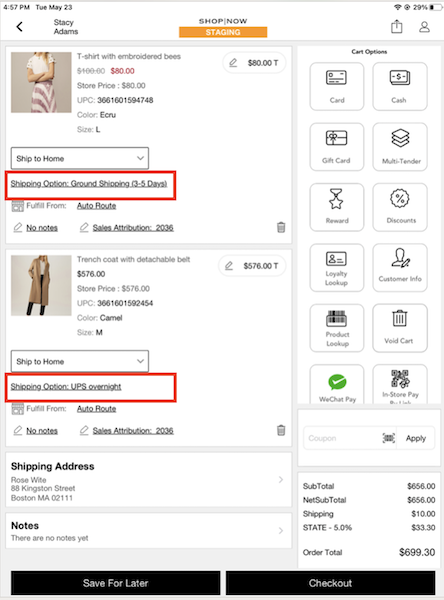Edit the $576.00 T price
This screenshot has width=444, height=600.
pos(252,266)
